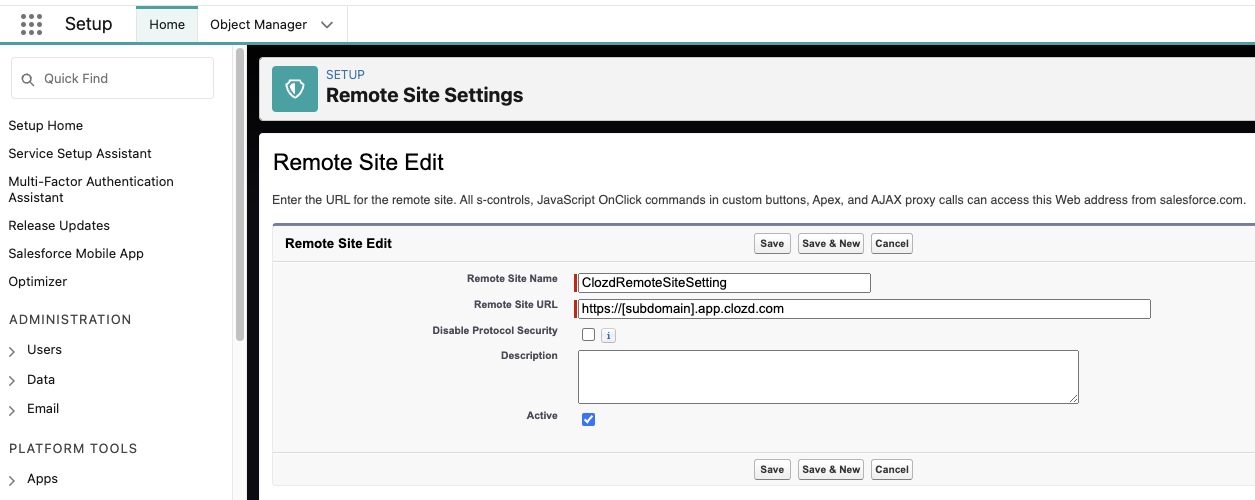Click the Users tree item label

click(44, 350)
